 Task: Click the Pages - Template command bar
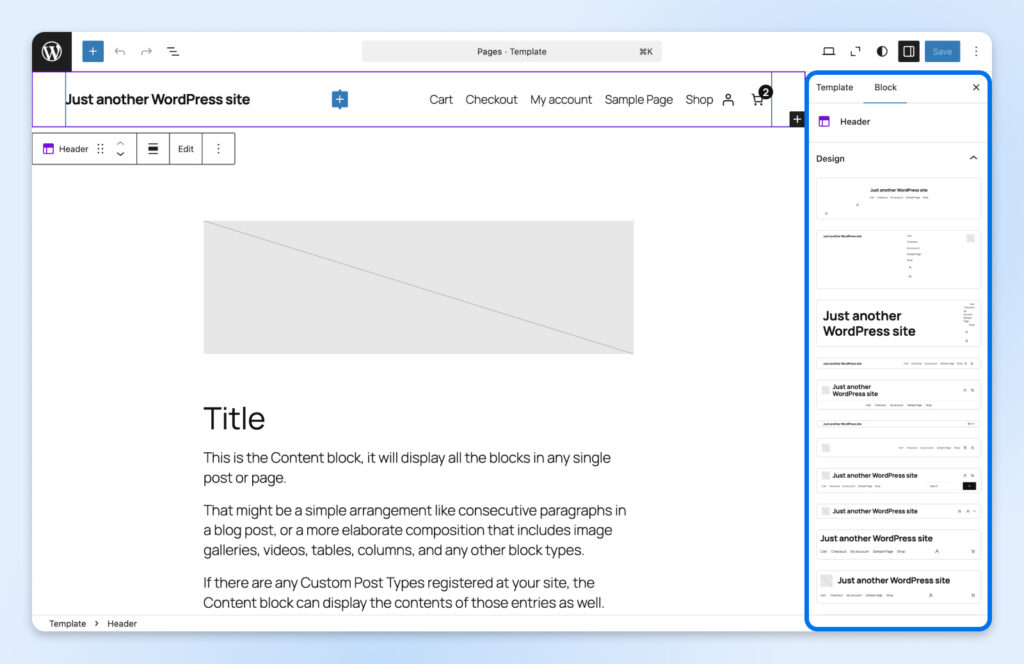pos(511,51)
